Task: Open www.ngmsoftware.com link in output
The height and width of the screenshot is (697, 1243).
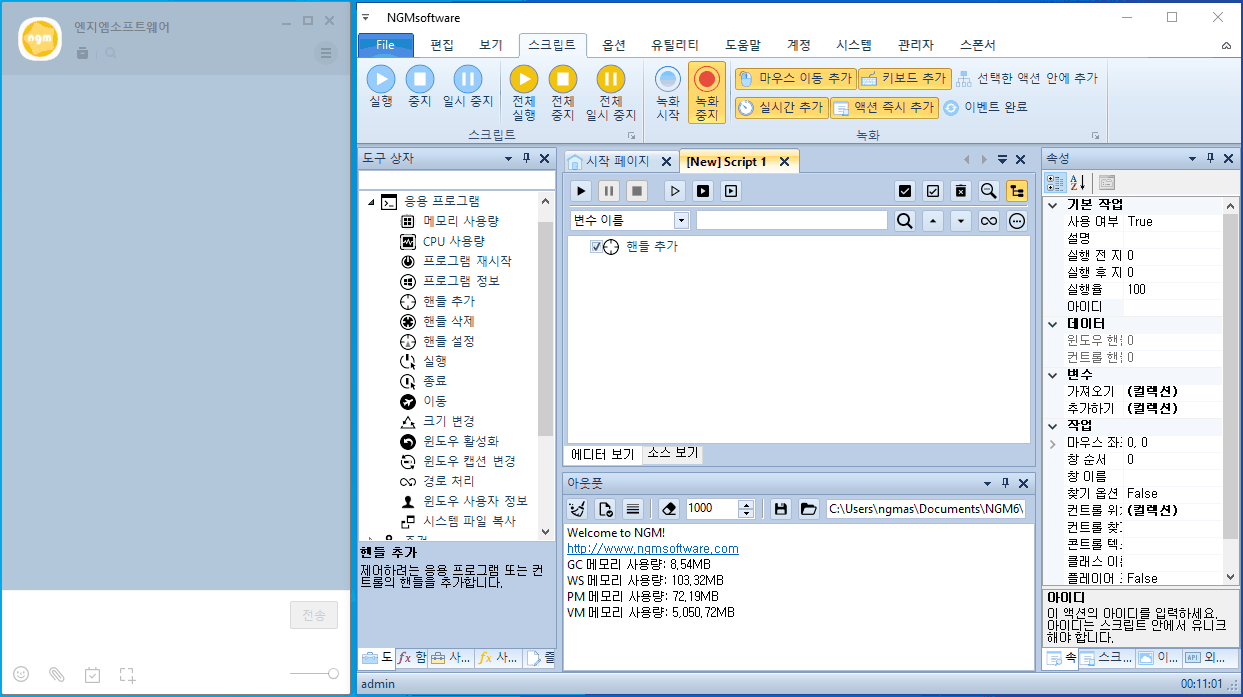Action: click(x=653, y=548)
